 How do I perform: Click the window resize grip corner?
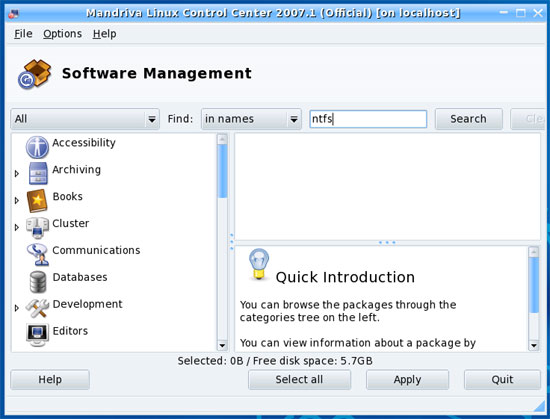(x=538, y=406)
